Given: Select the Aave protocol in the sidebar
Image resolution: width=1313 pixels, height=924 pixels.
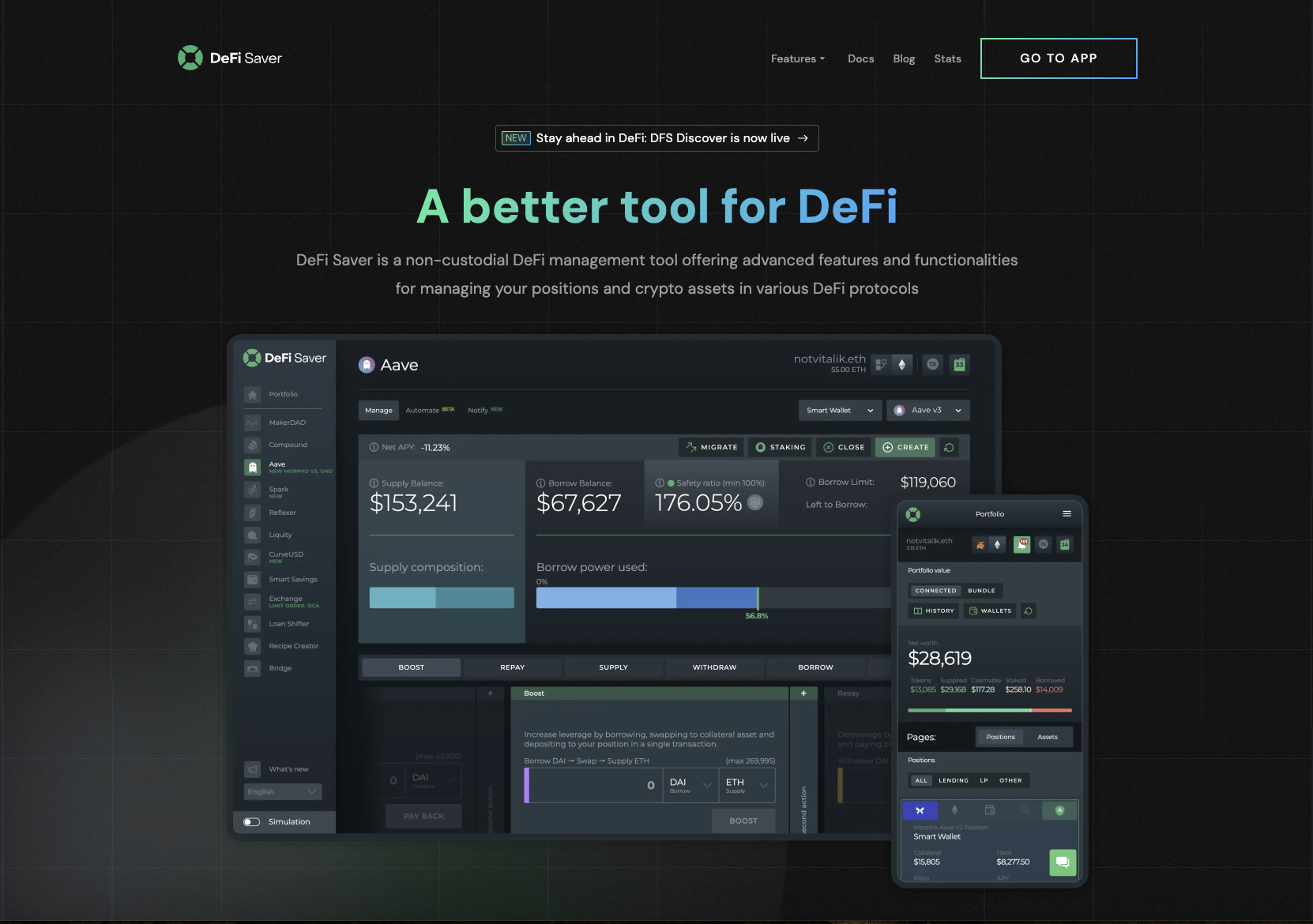Looking at the screenshot, I should click(289, 468).
